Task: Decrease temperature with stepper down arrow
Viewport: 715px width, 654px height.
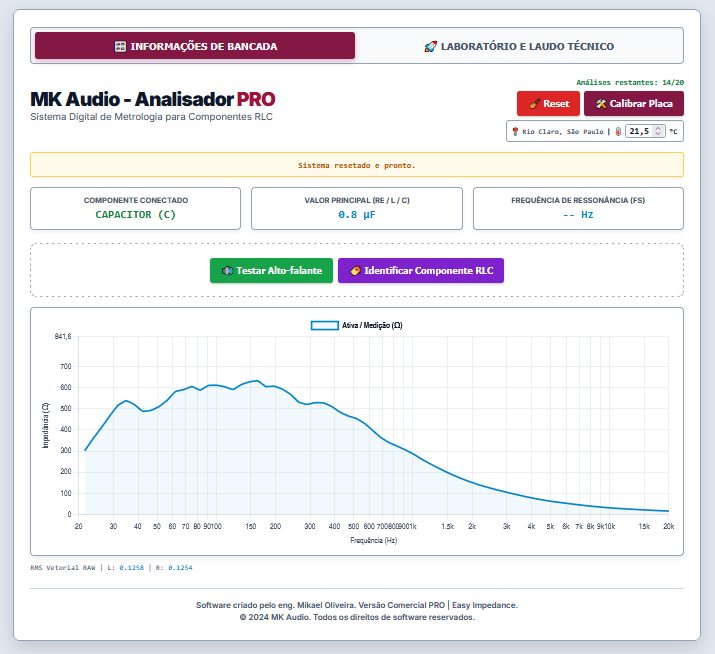Action: pyautogui.click(x=658, y=134)
